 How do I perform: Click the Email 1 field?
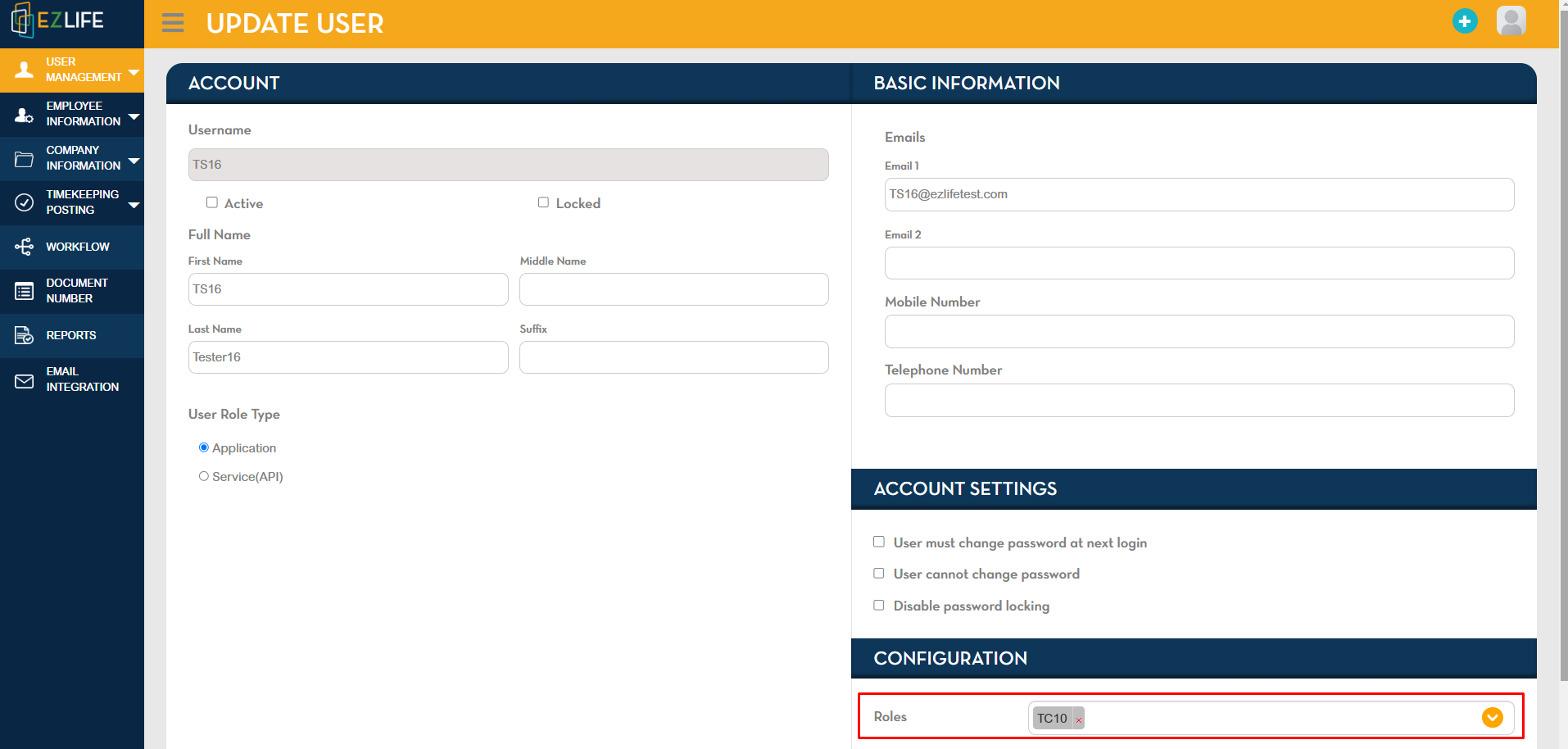(1199, 194)
